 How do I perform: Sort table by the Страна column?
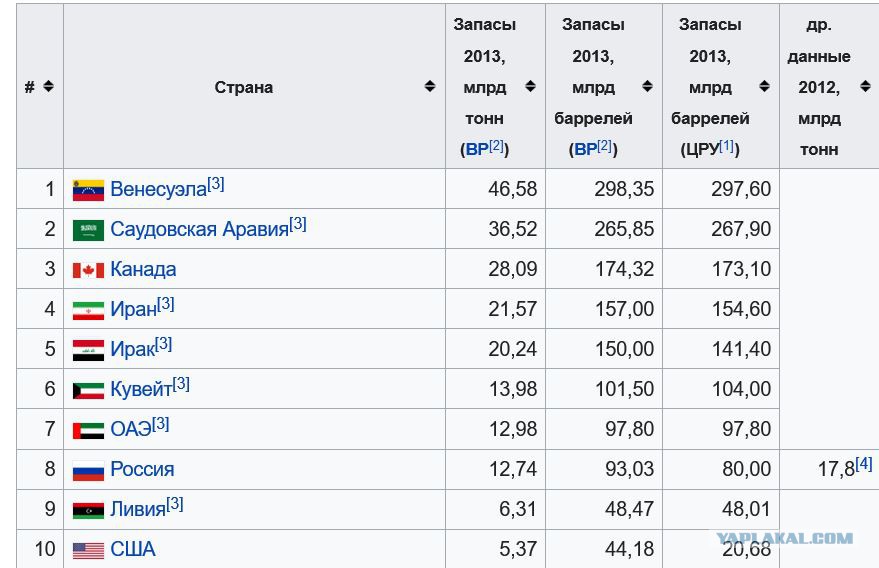click(x=430, y=86)
